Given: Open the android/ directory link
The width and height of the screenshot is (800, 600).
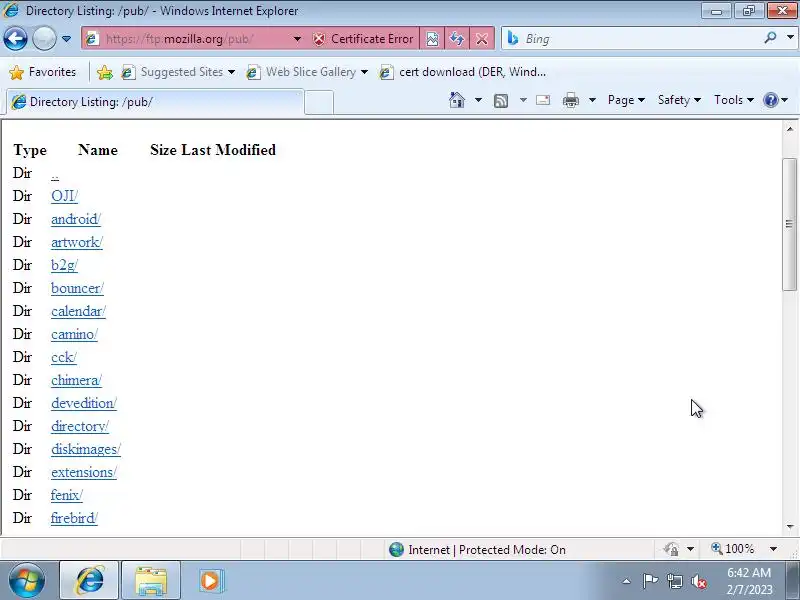Looking at the screenshot, I should pos(76,219).
